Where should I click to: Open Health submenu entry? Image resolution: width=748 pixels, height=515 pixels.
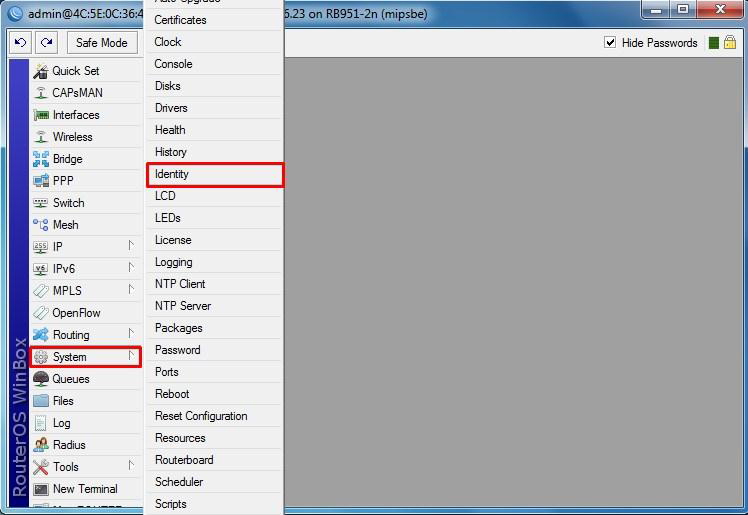point(213,130)
